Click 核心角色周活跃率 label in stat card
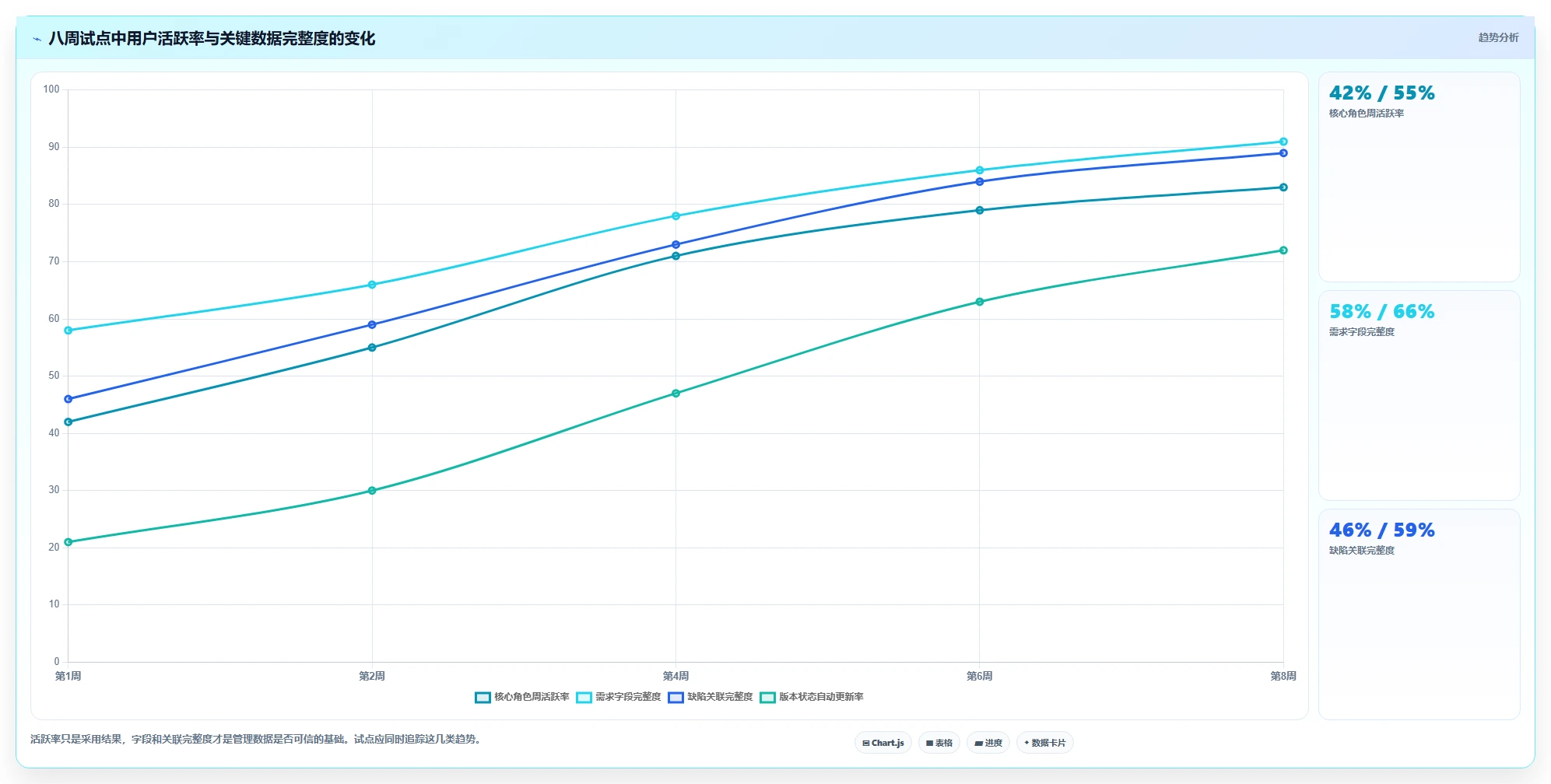1551x784 pixels. pyautogui.click(x=1367, y=114)
